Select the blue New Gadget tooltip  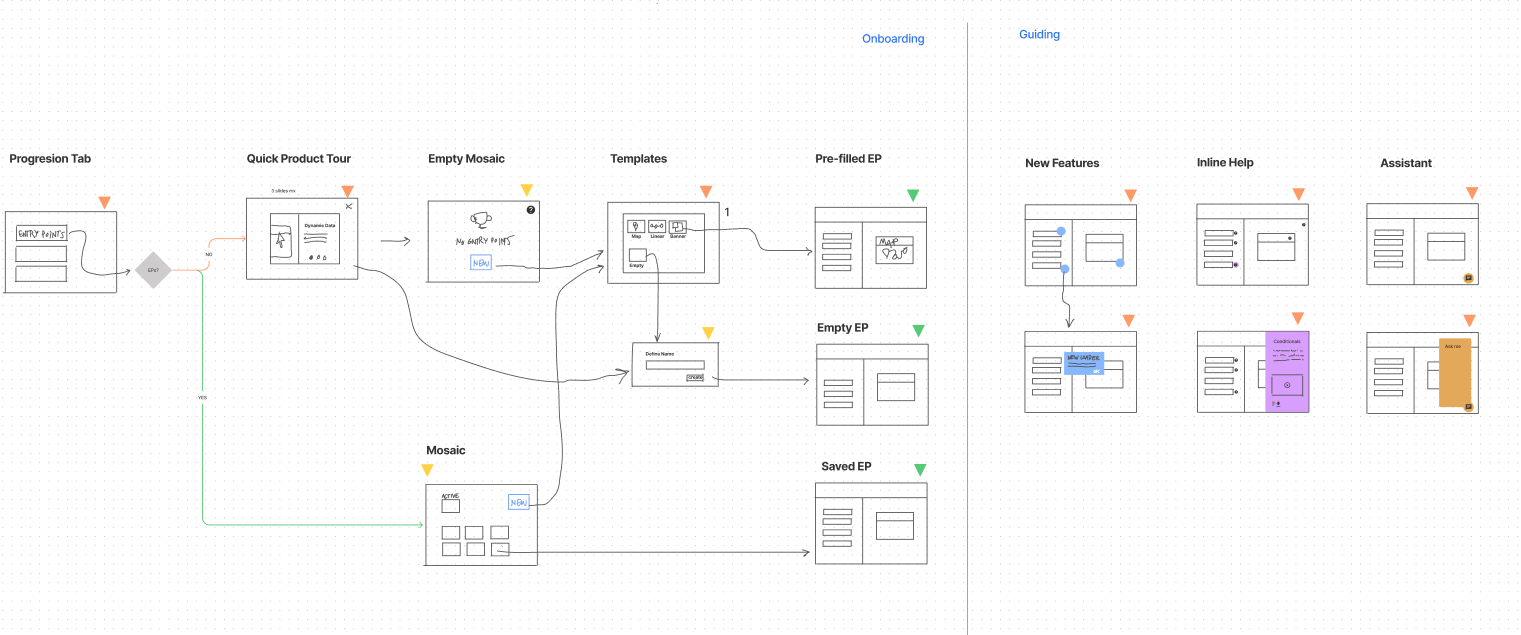point(1084,362)
